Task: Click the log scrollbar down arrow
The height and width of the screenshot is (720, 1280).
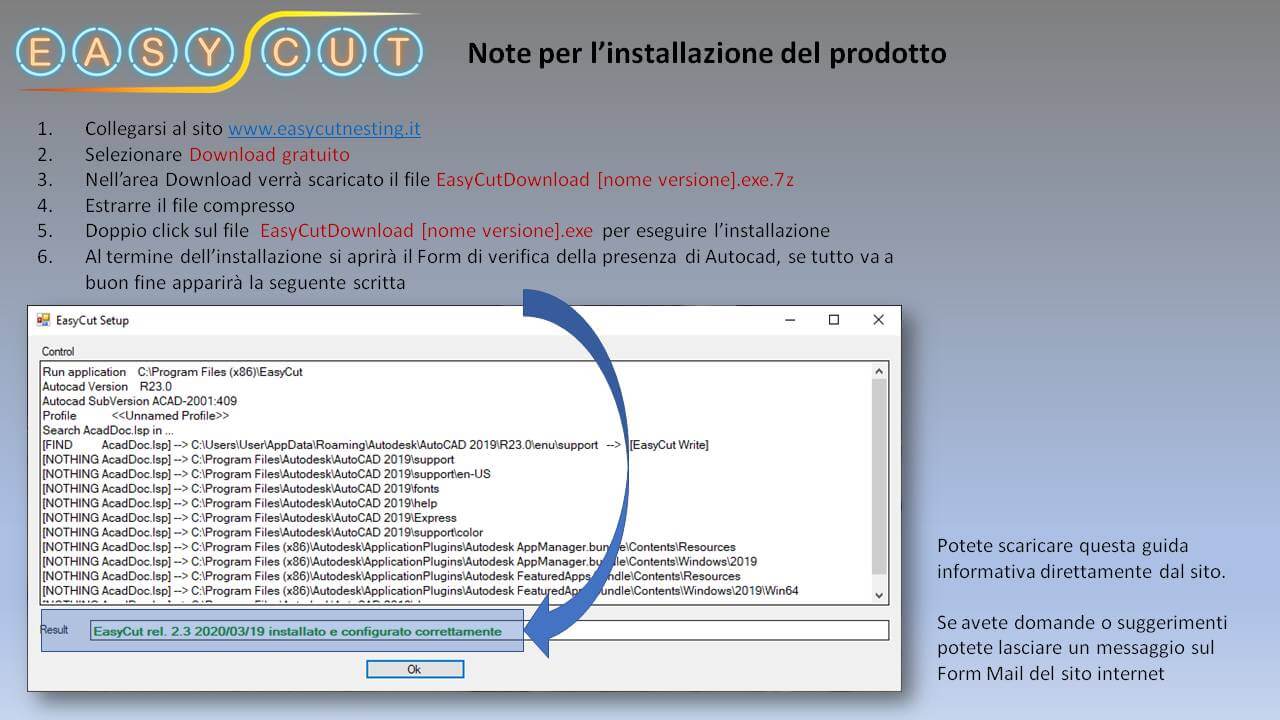Action: point(880,595)
